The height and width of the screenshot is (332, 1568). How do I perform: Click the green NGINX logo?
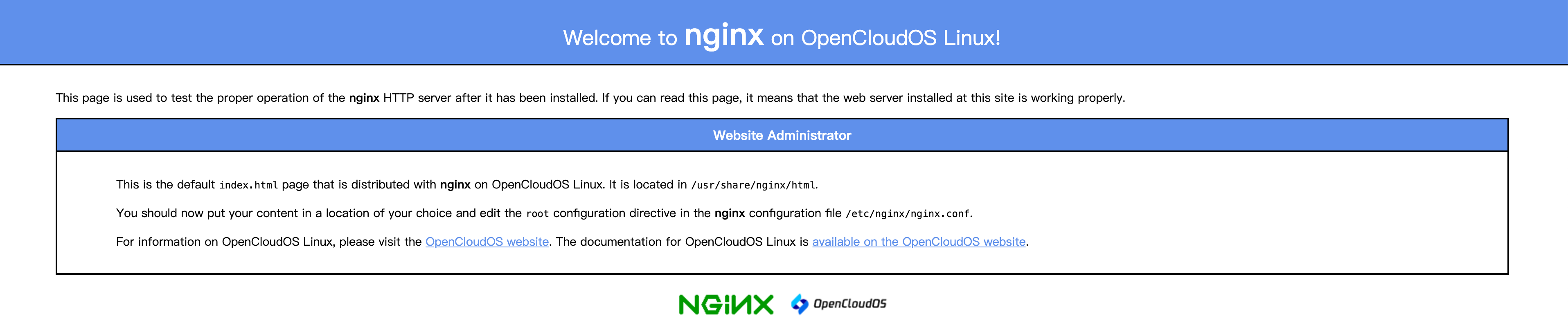(x=726, y=304)
